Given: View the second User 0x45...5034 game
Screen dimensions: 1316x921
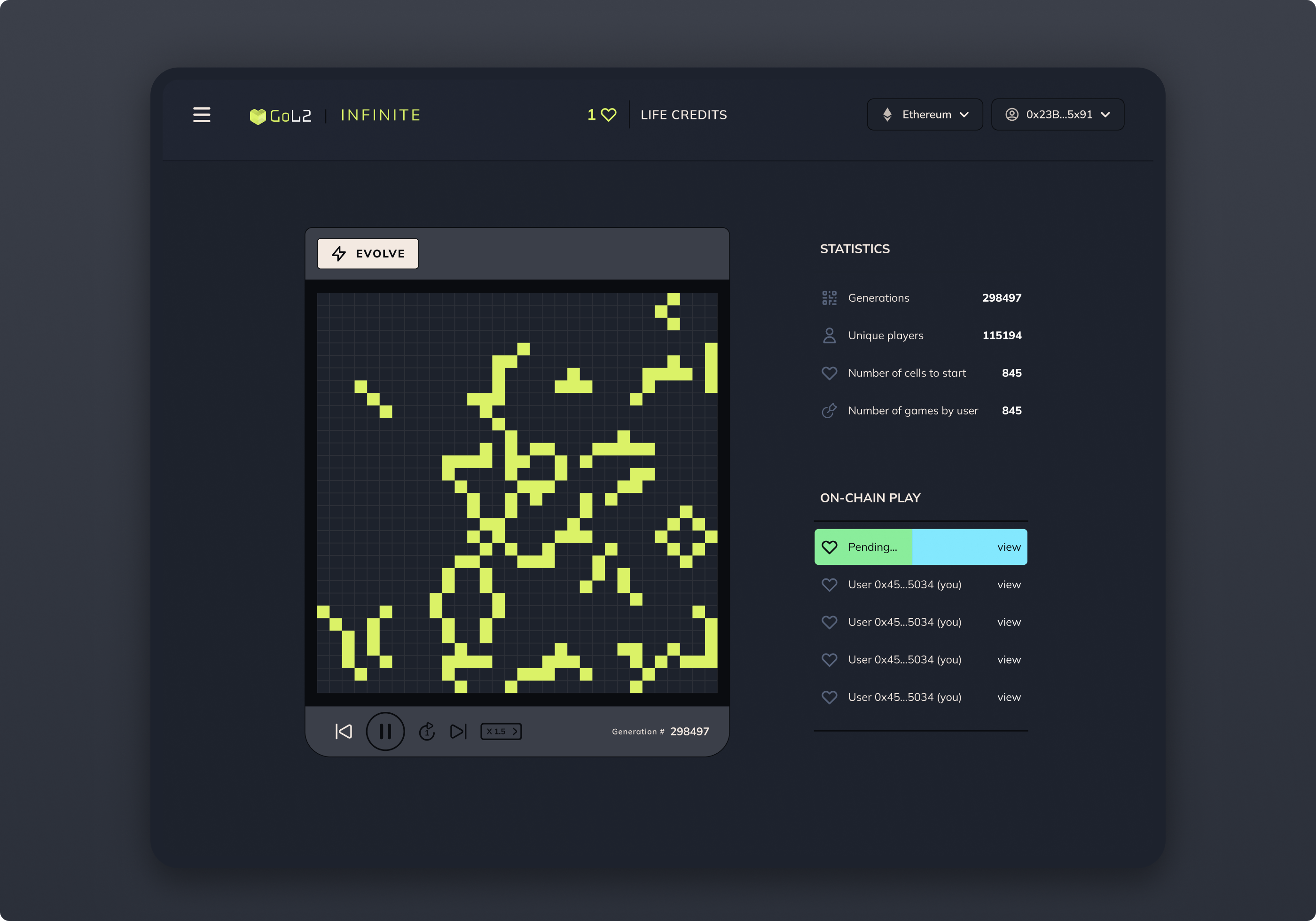Looking at the screenshot, I should 1009,622.
